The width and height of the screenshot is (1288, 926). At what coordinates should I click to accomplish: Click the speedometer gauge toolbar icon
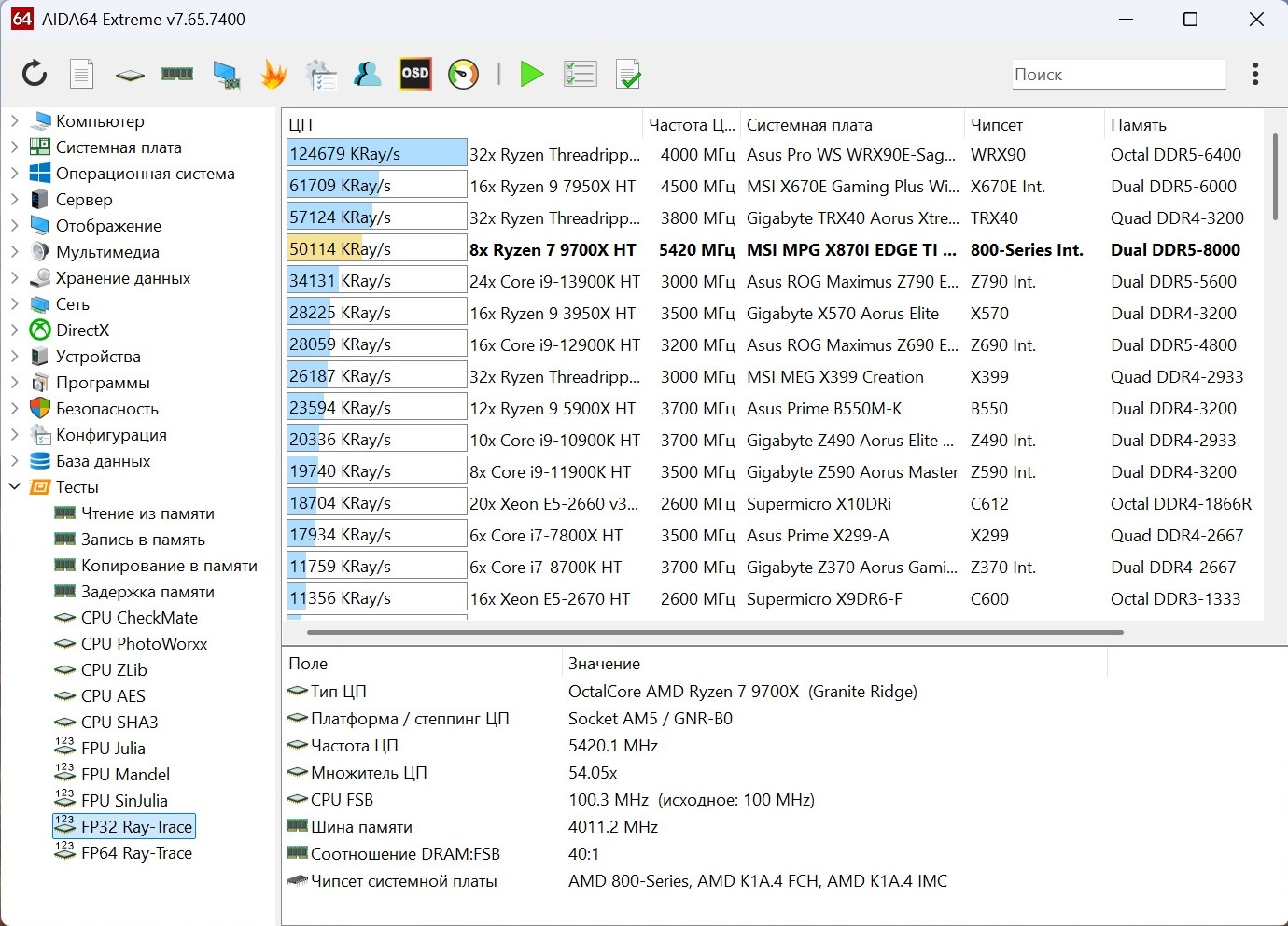coord(463,74)
